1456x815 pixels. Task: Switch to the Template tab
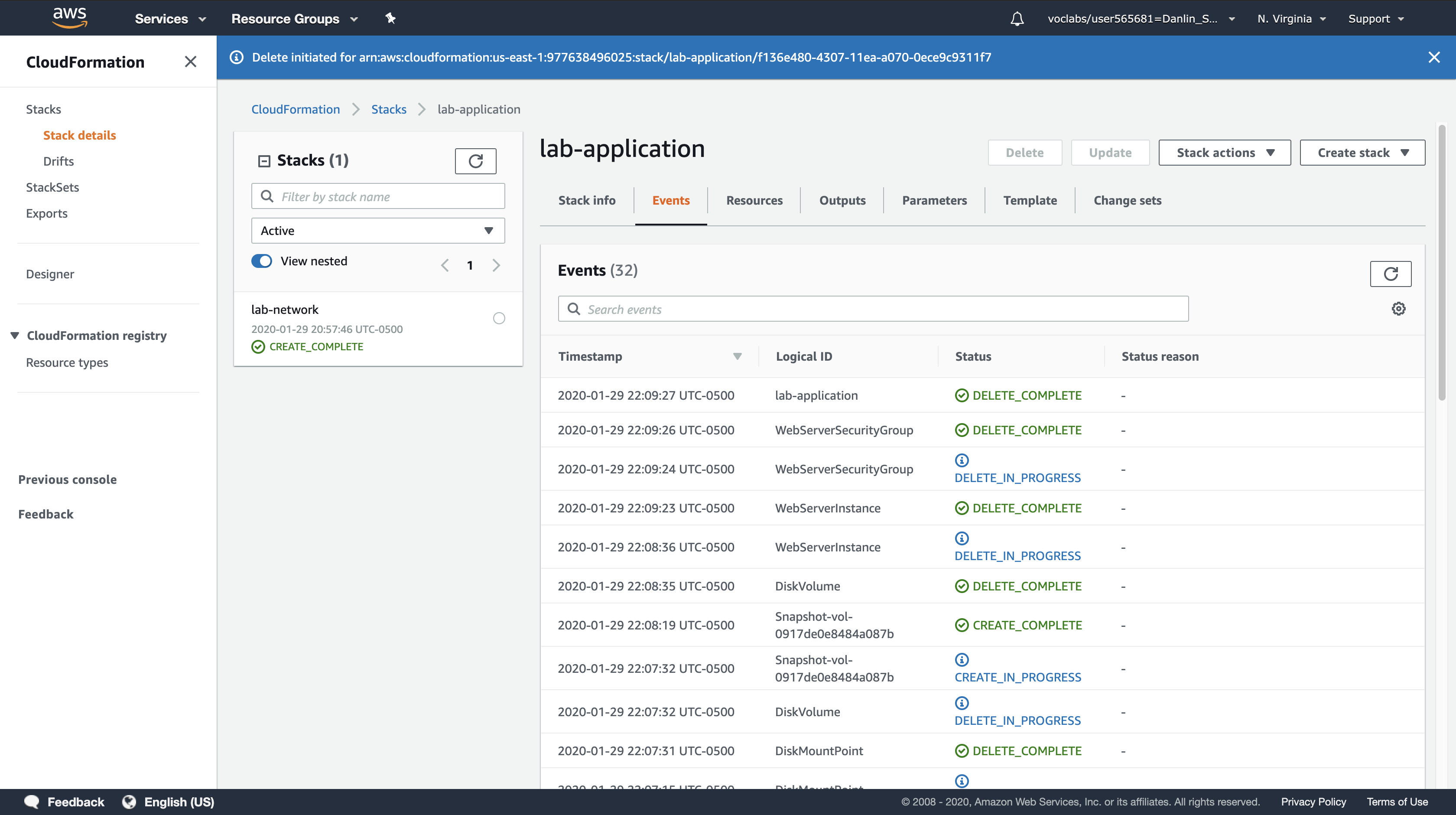point(1030,200)
